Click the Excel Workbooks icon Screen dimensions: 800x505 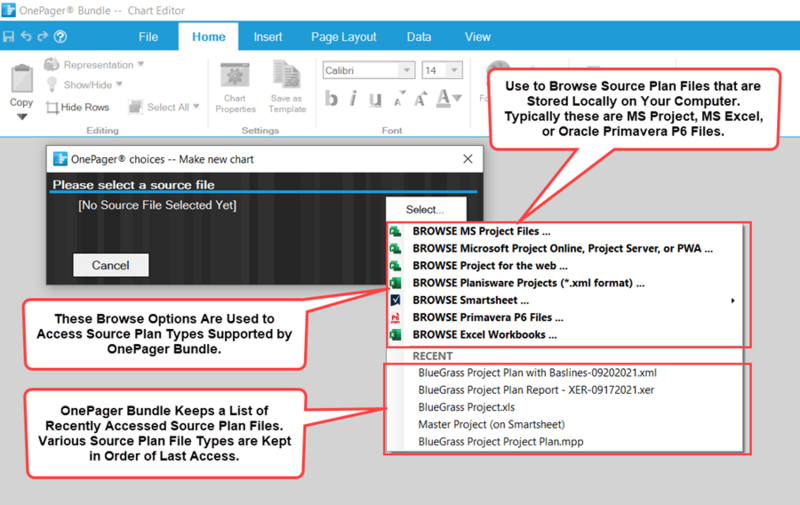coord(395,335)
